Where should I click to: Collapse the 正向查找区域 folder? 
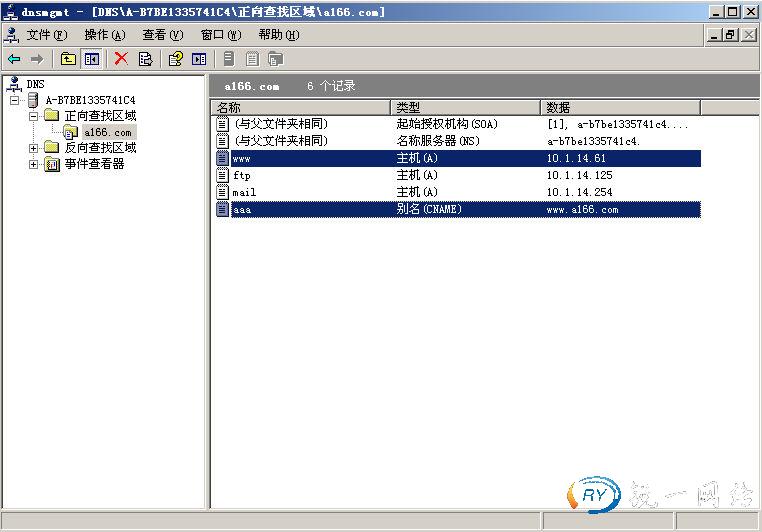pos(34,116)
